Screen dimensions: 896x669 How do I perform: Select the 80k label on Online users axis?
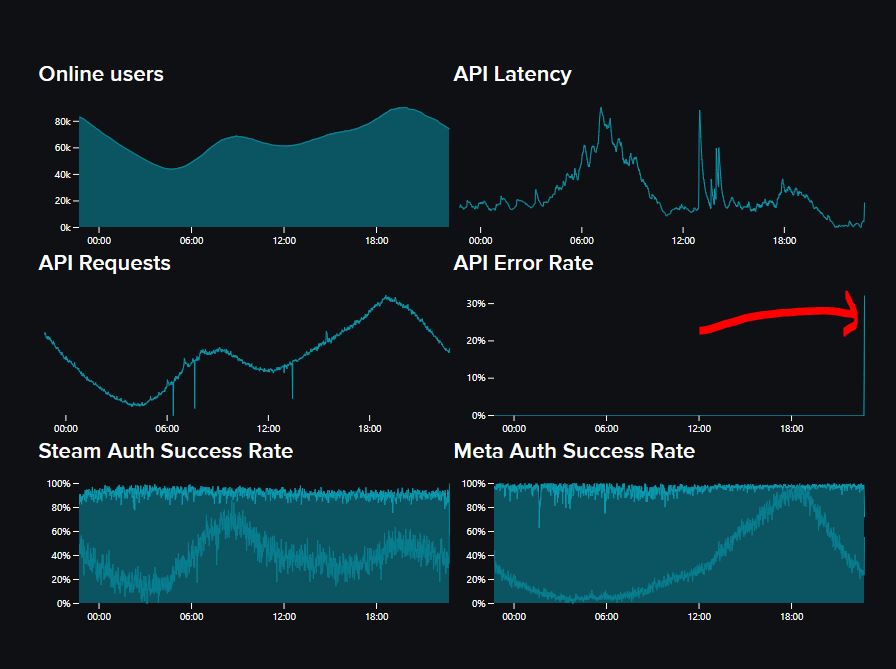click(63, 122)
